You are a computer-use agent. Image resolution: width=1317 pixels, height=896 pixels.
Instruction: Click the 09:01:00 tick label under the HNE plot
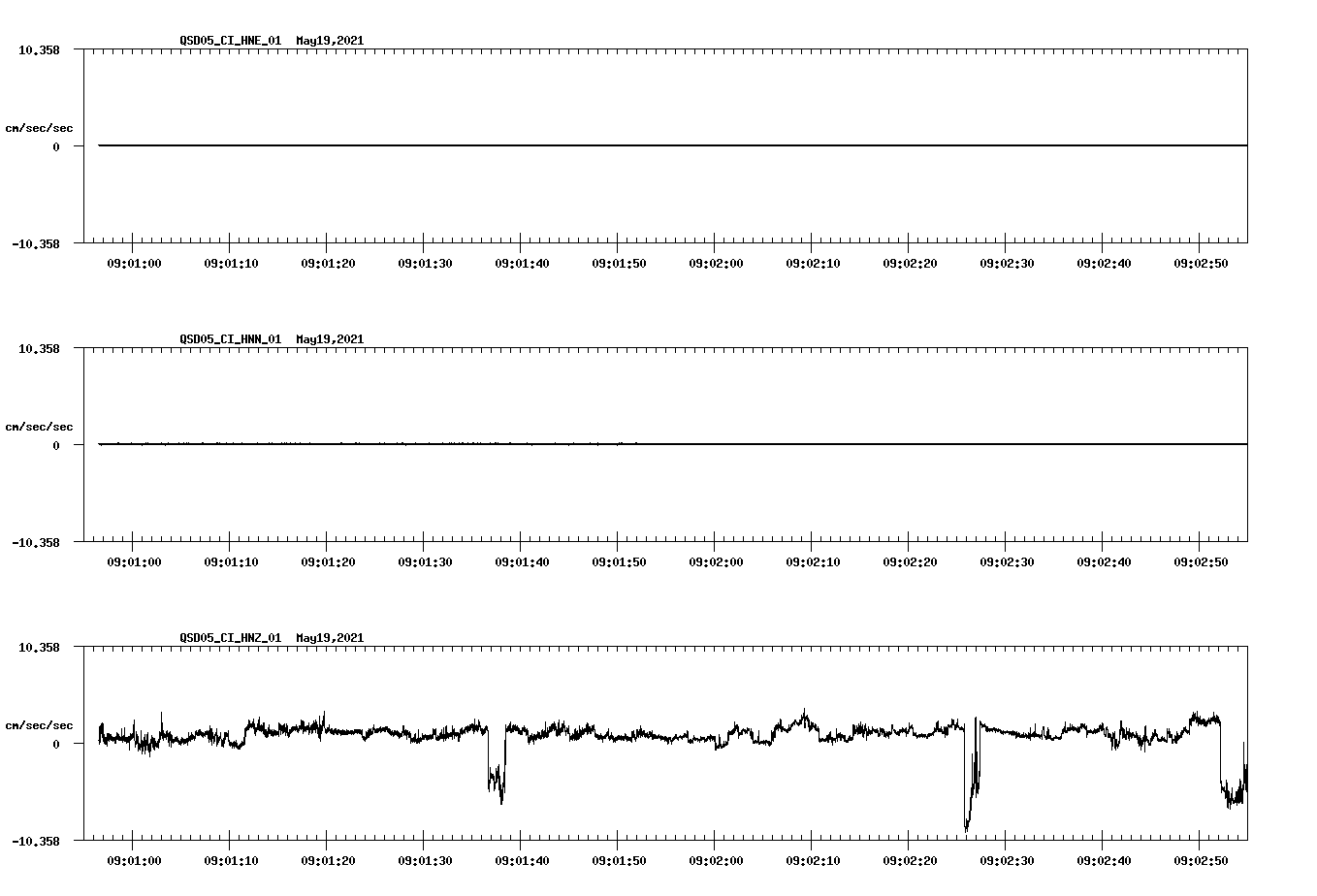click(135, 262)
